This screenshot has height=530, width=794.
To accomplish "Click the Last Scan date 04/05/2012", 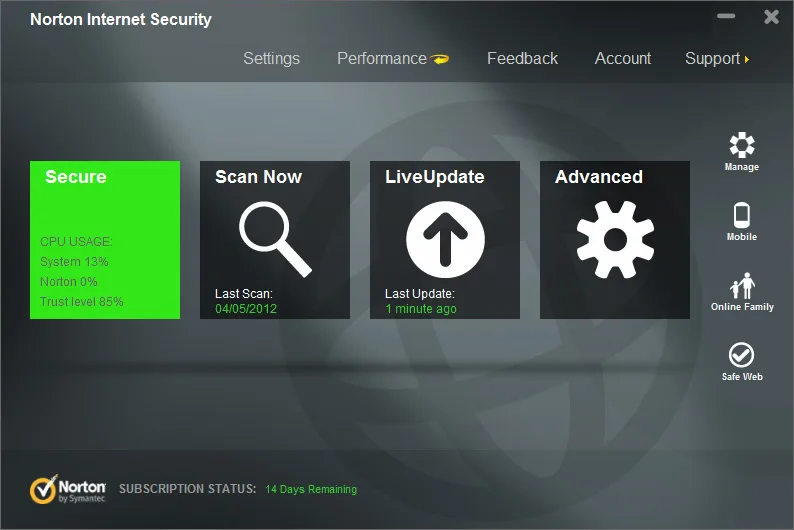I will (246, 309).
